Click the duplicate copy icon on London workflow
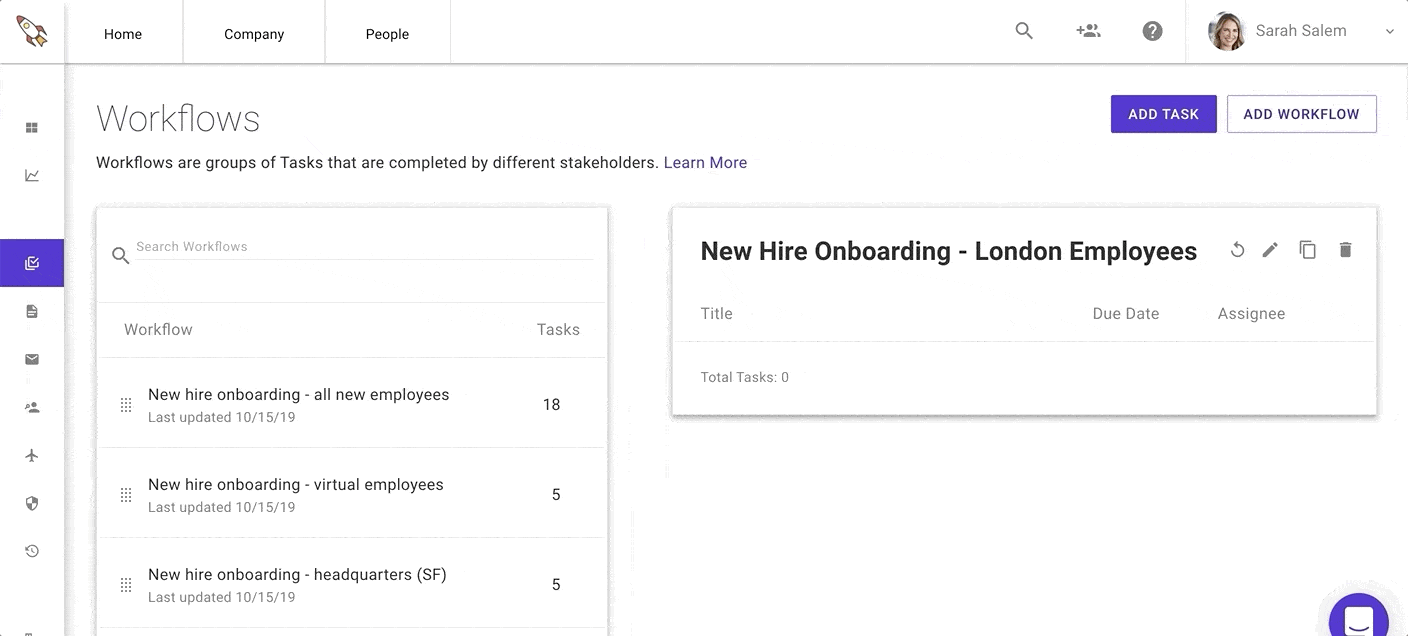Image resolution: width=1408 pixels, height=636 pixels. pos(1307,250)
